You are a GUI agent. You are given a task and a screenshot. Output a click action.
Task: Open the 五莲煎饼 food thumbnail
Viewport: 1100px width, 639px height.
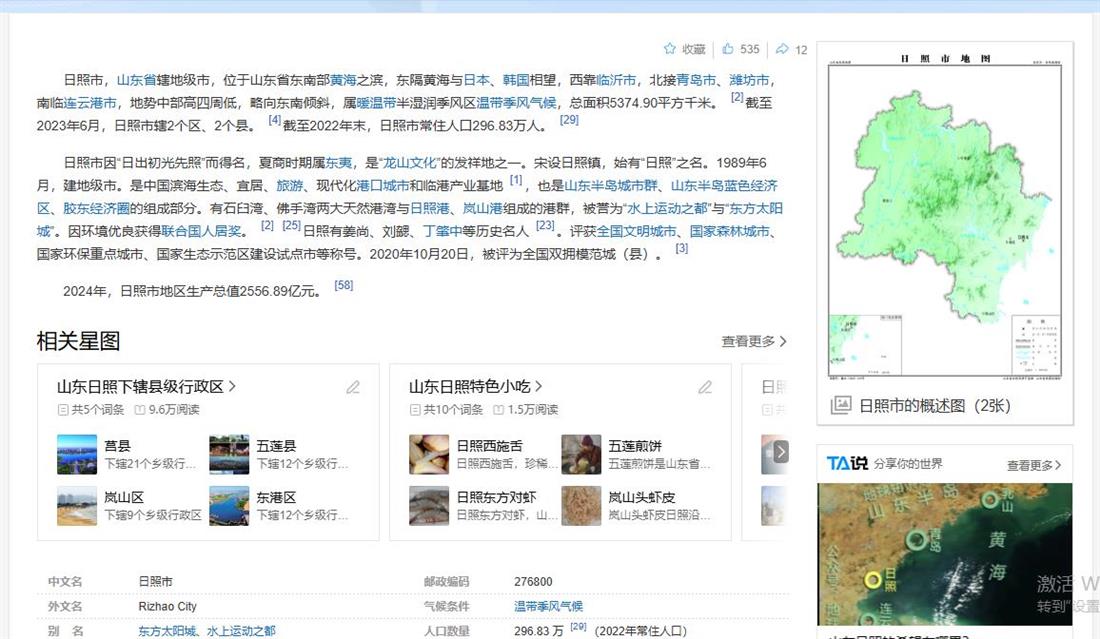pyautogui.click(x=582, y=455)
